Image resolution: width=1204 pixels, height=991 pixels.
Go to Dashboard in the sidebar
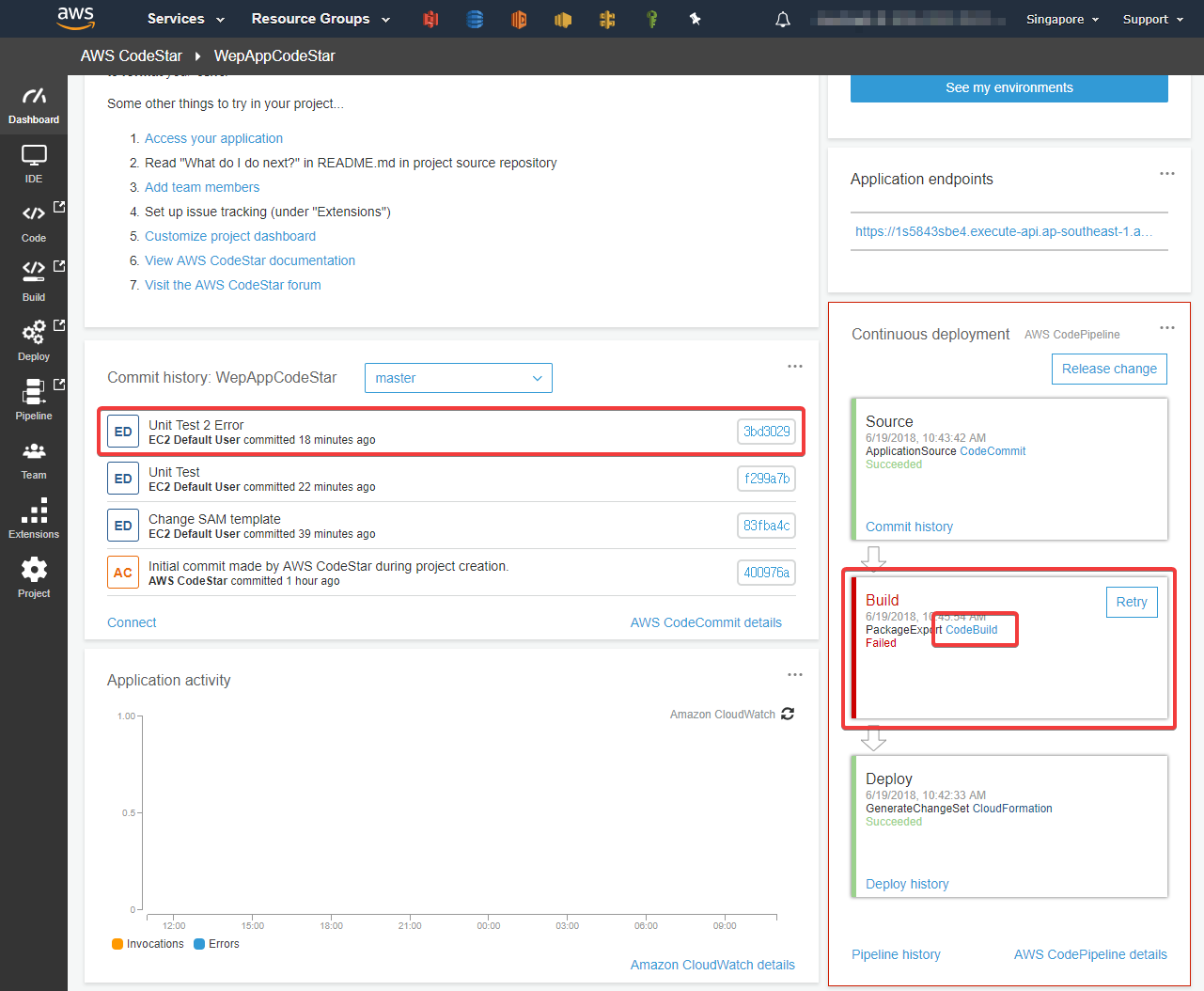coord(34,105)
